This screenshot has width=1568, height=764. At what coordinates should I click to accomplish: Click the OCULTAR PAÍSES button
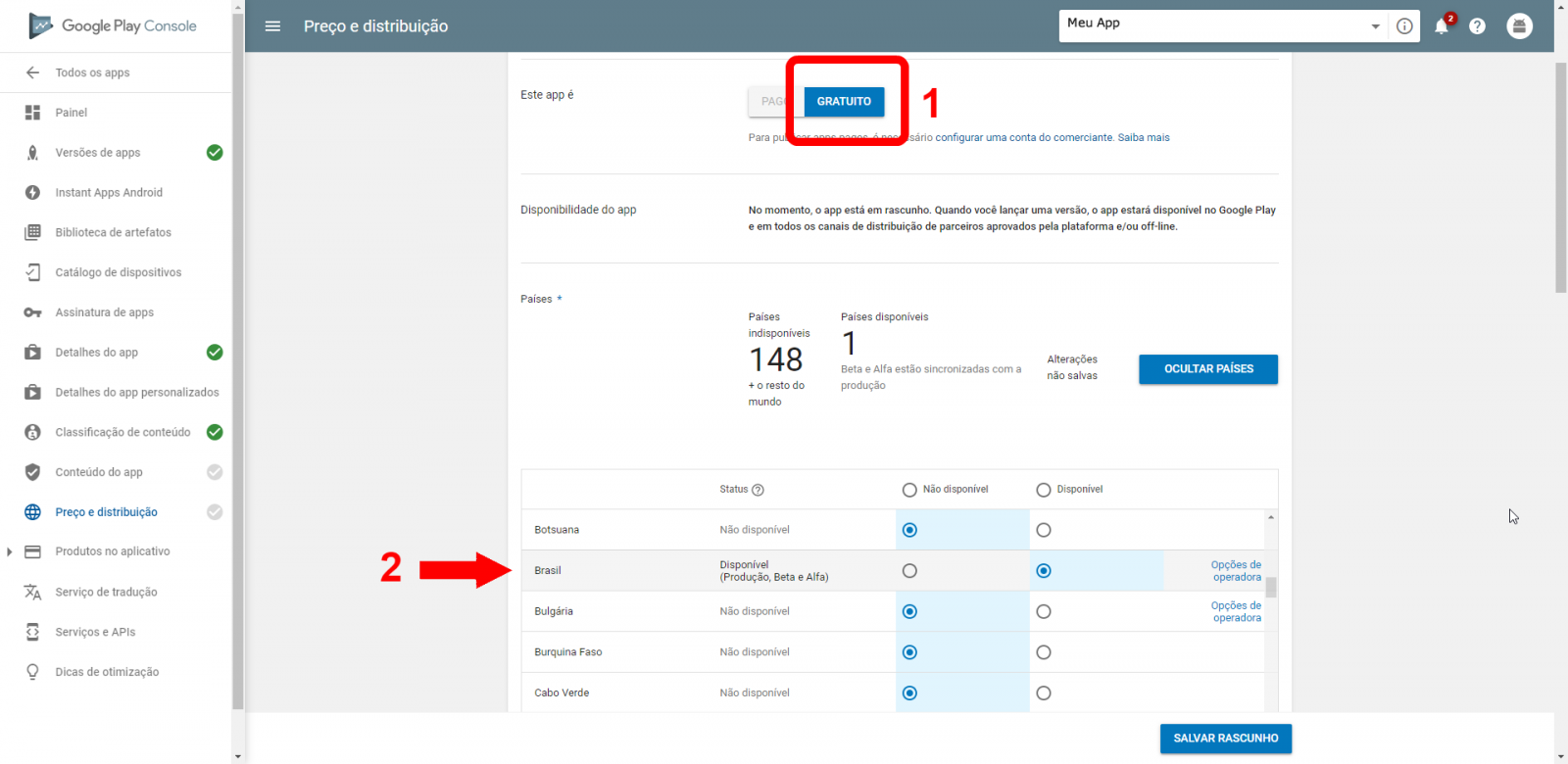tap(1208, 369)
